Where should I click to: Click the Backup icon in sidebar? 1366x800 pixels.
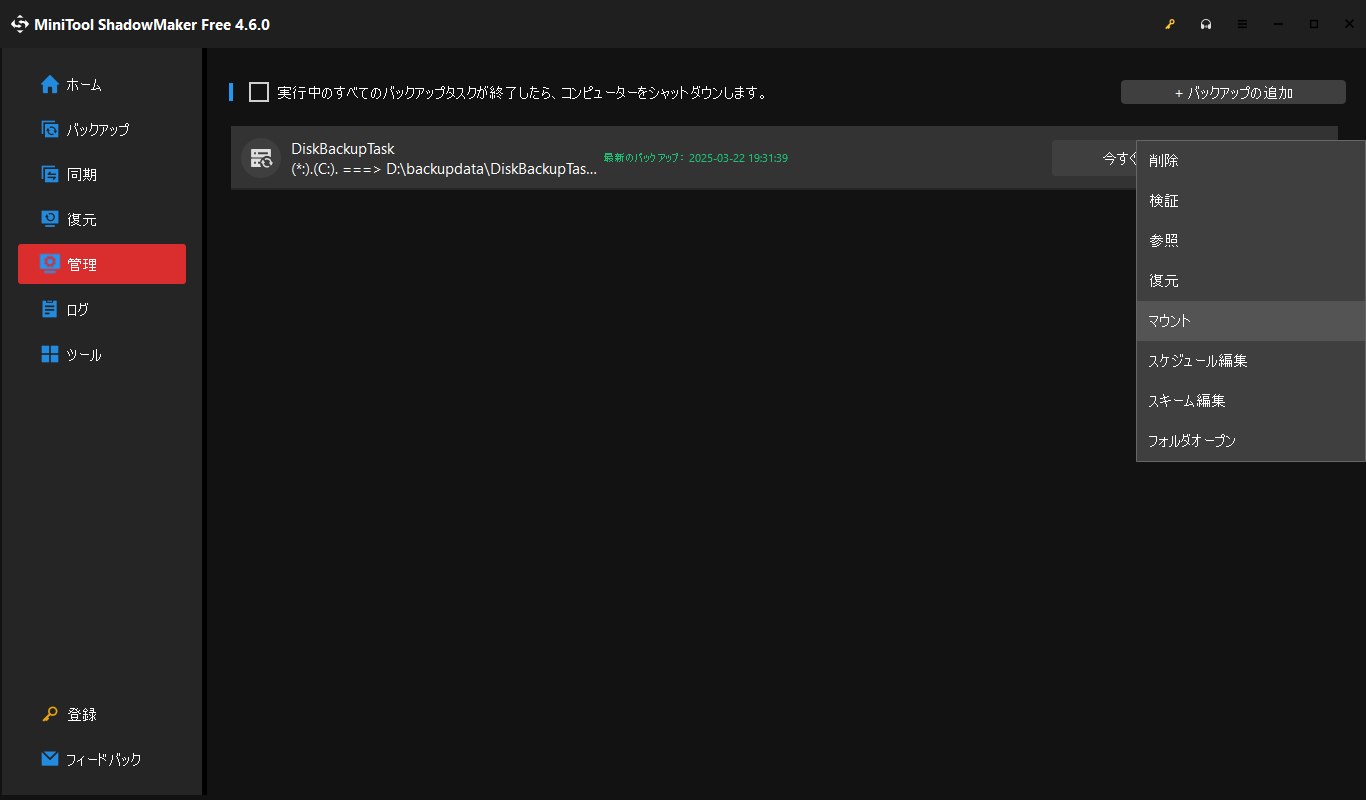tap(50, 129)
